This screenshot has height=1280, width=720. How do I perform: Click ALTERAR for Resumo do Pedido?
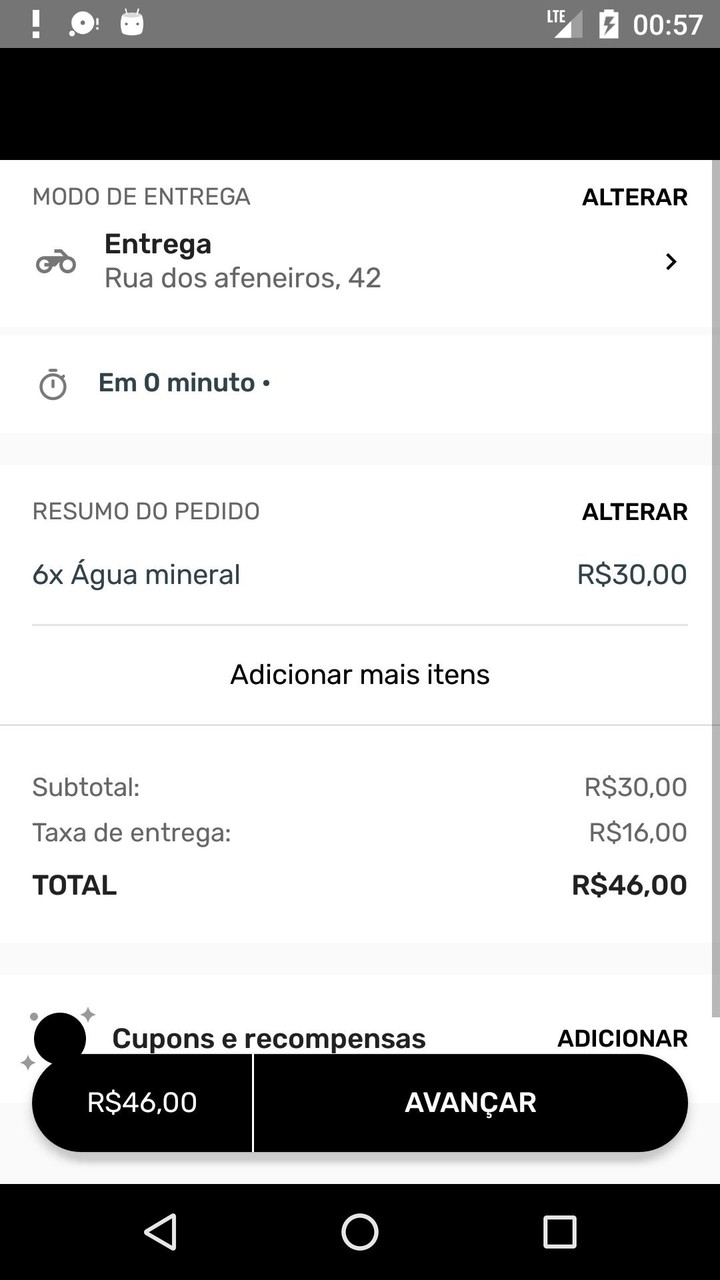coord(634,512)
